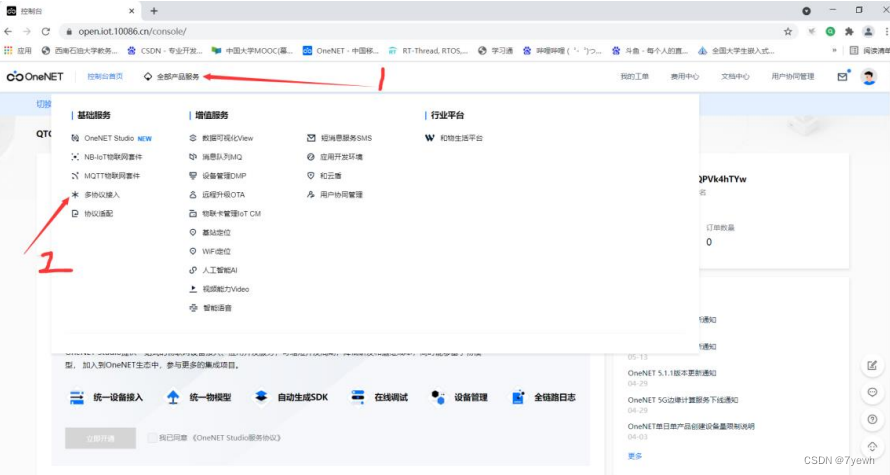Open the OneNET 5.1.1版本更新通知 notice

pos(672,373)
